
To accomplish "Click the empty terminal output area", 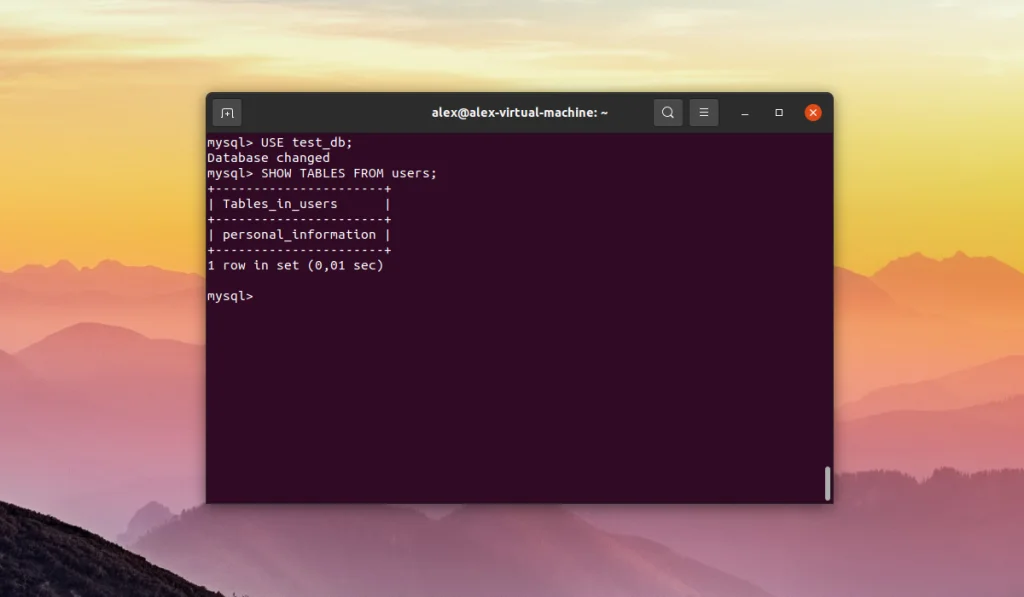I will (x=520, y=400).
